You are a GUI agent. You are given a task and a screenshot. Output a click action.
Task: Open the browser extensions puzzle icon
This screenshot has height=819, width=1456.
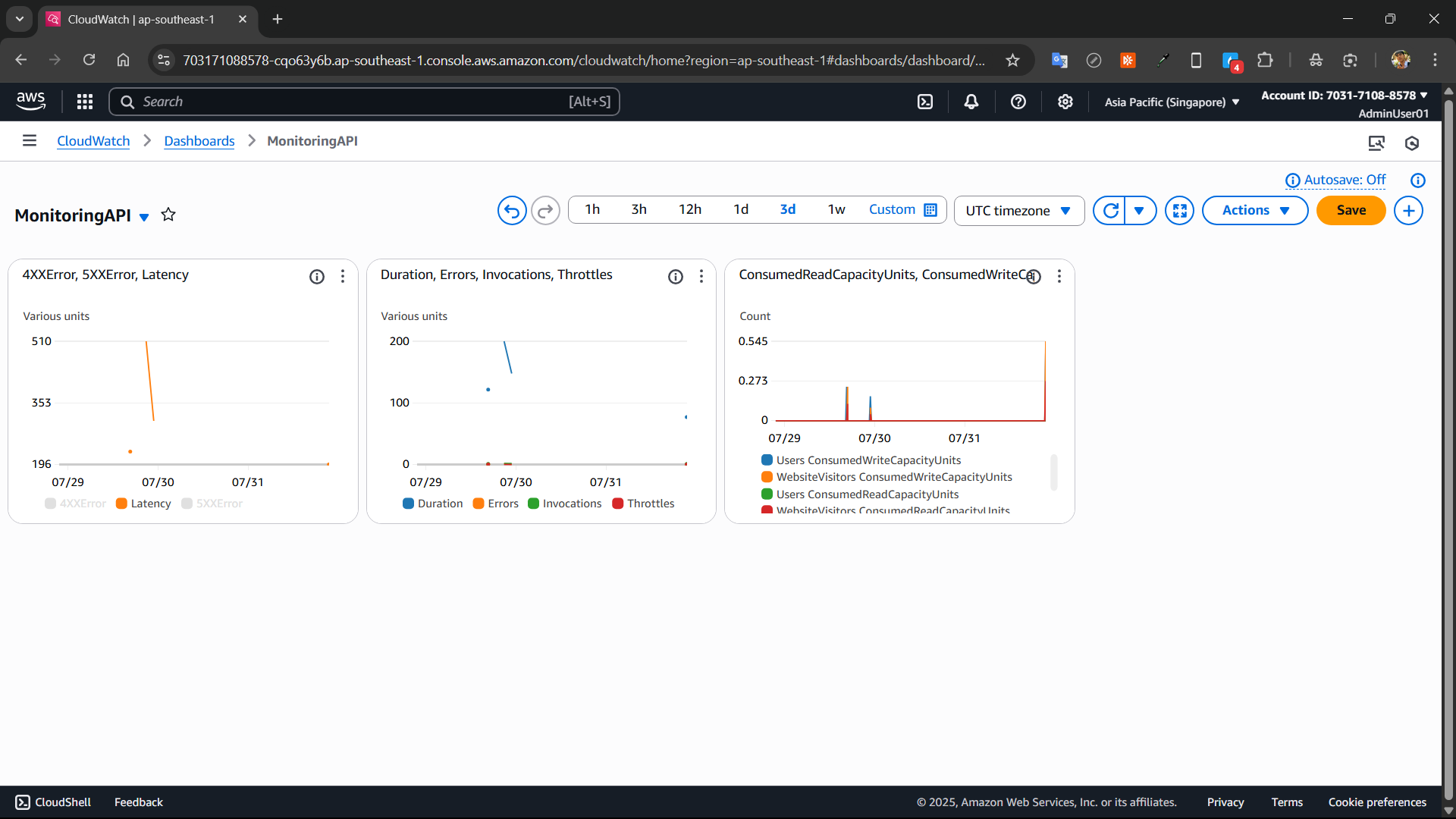point(1265,60)
